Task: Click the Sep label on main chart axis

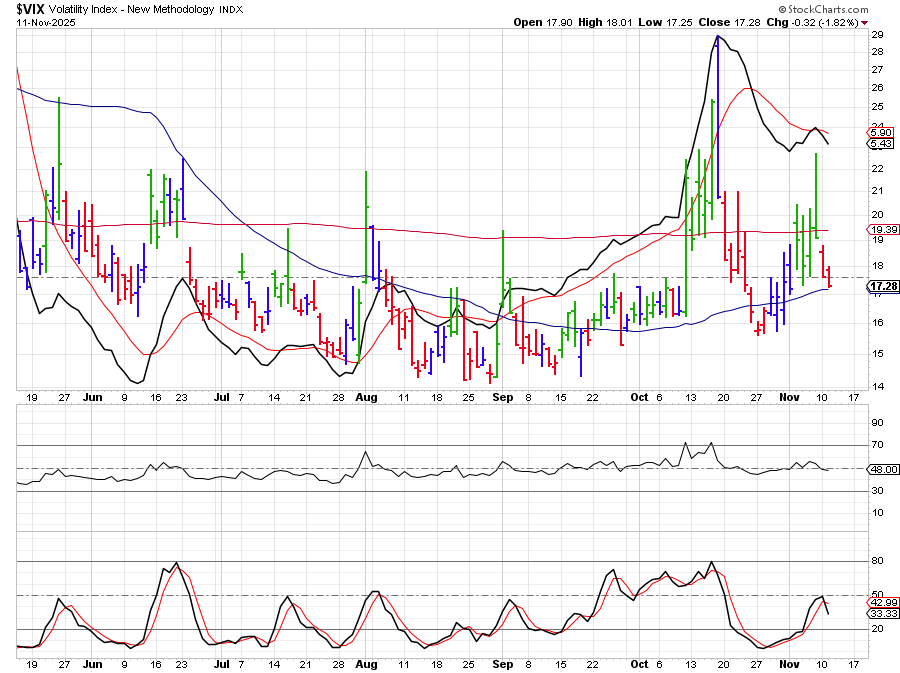Action: 502,397
